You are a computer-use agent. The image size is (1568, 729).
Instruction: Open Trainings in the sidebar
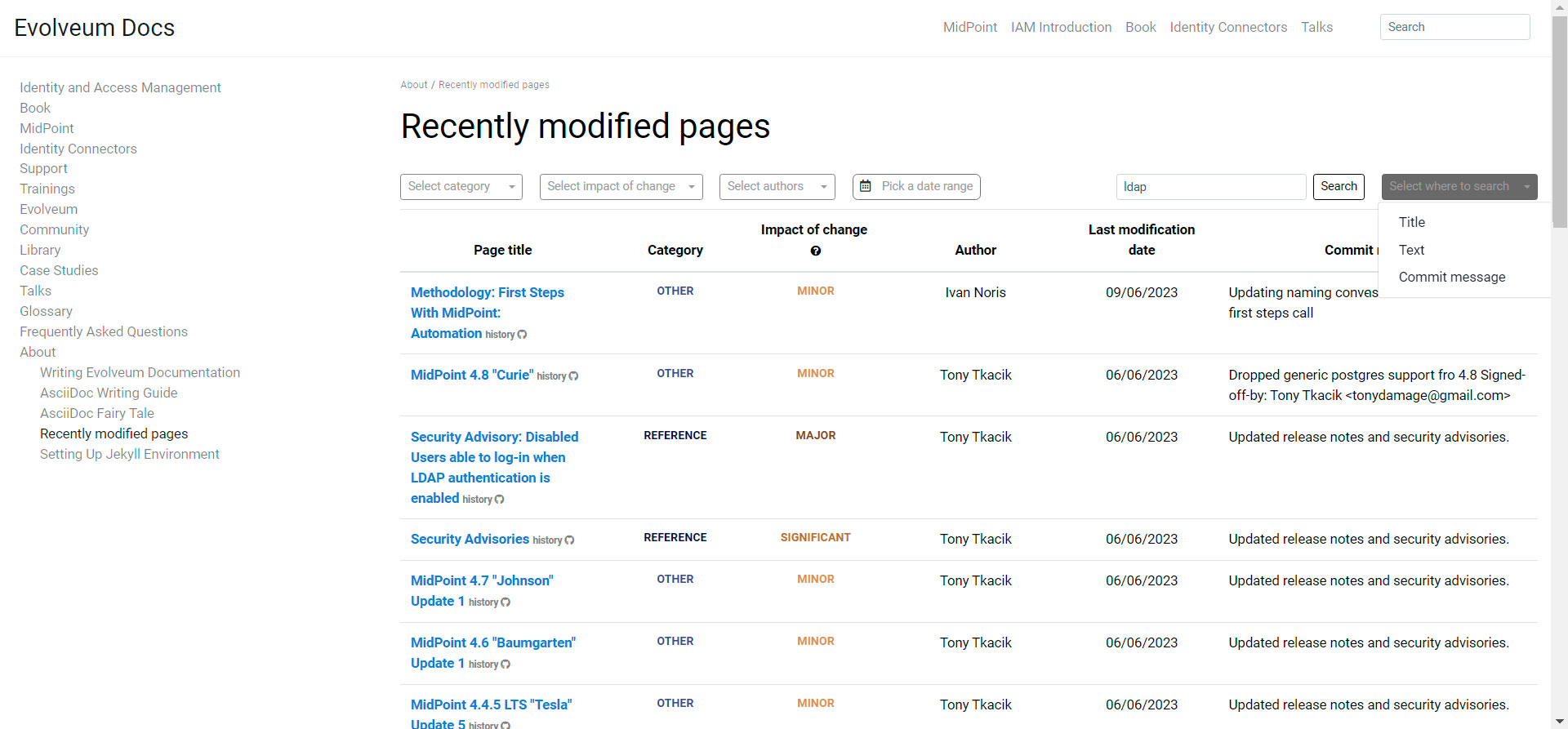coord(47,189)
